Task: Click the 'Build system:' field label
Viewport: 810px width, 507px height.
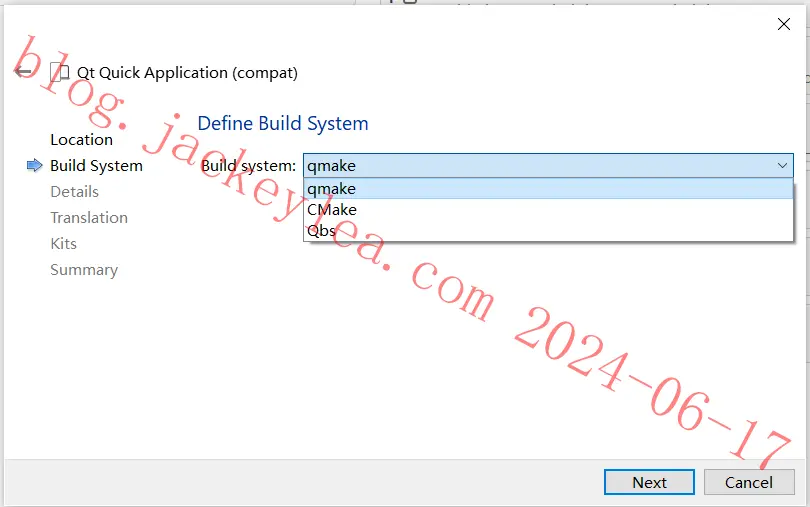Action: [248, 166]
